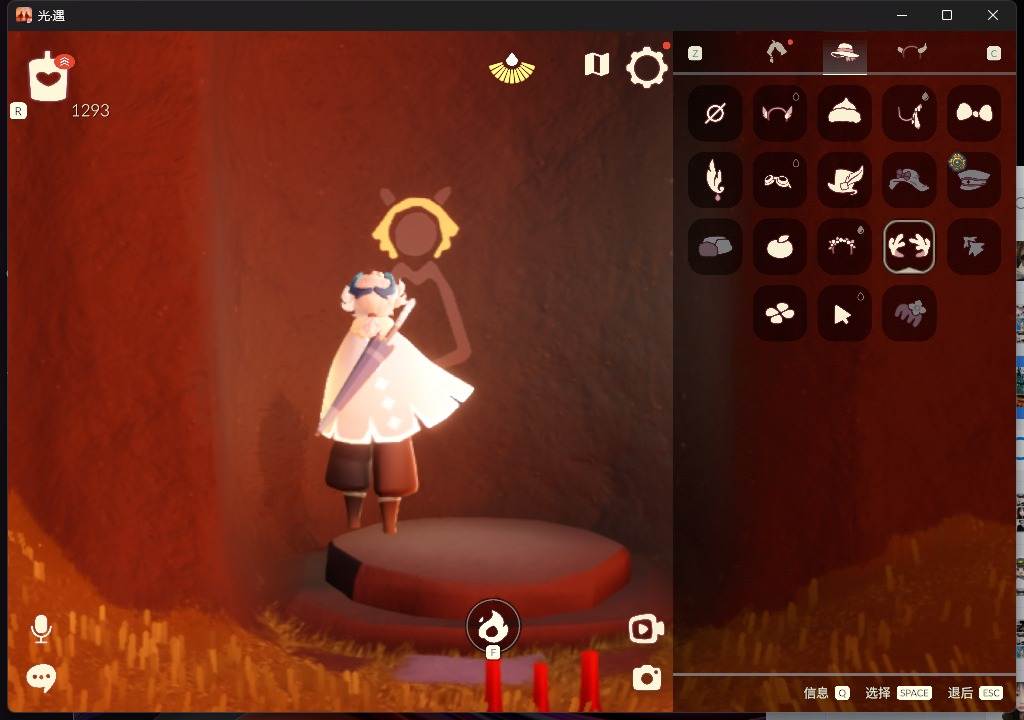Choose the grey arrow-shaped accessory
The width and height of the screenshot is (1024, 720).
point(974,246)
